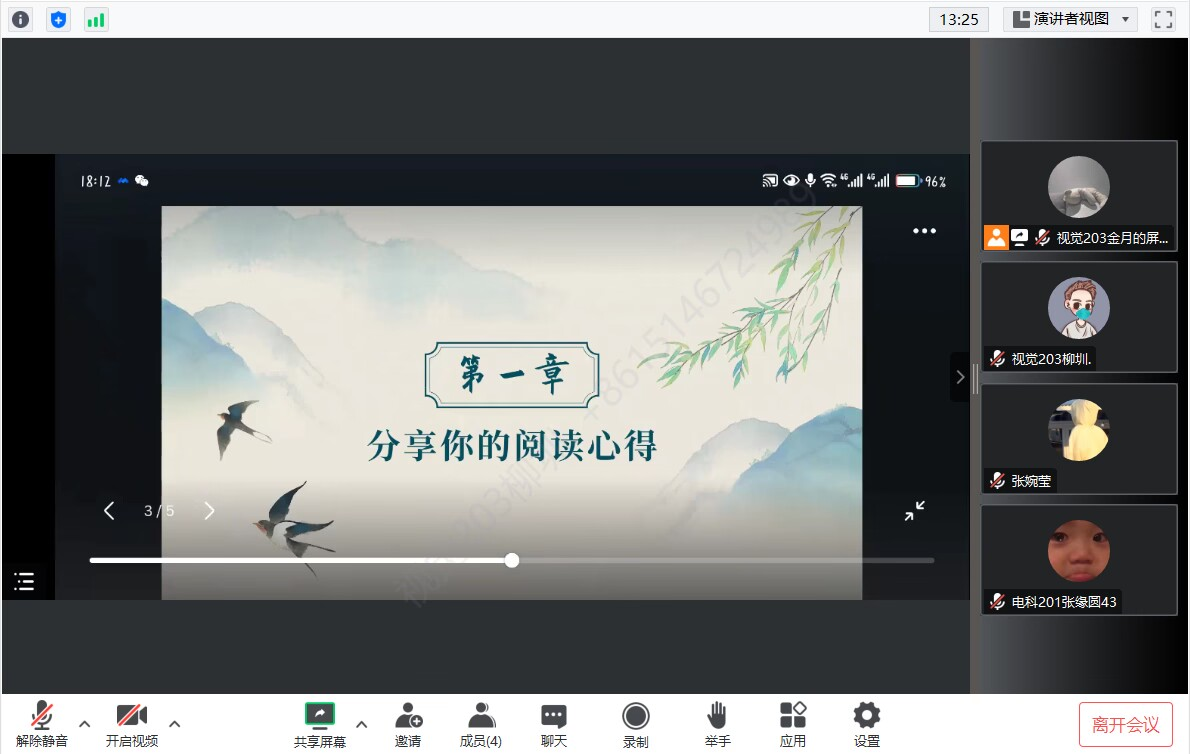Screen dimensions: 1190x754
Task: Enter full screen mode
Action: [x=1163, y=19]
